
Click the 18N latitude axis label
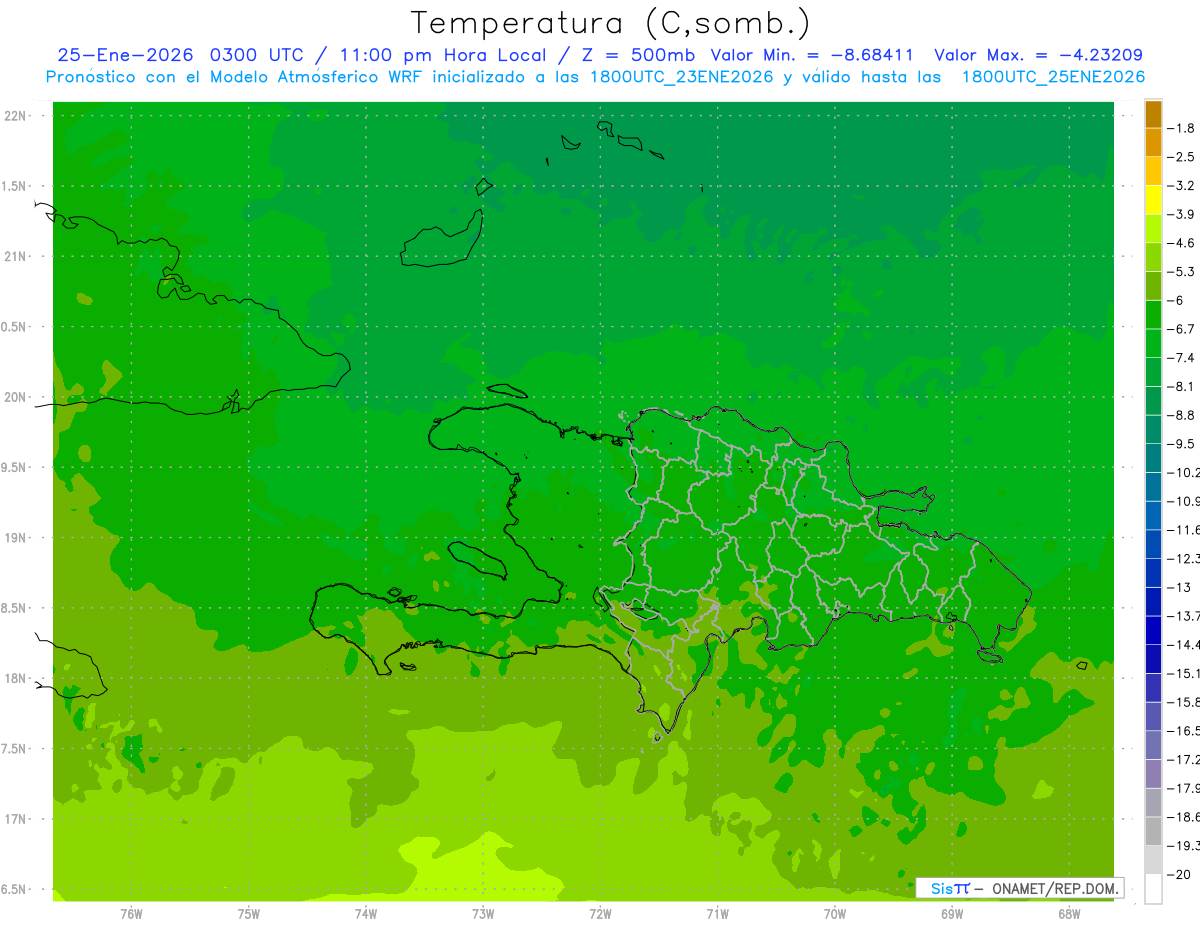point(17,679)
